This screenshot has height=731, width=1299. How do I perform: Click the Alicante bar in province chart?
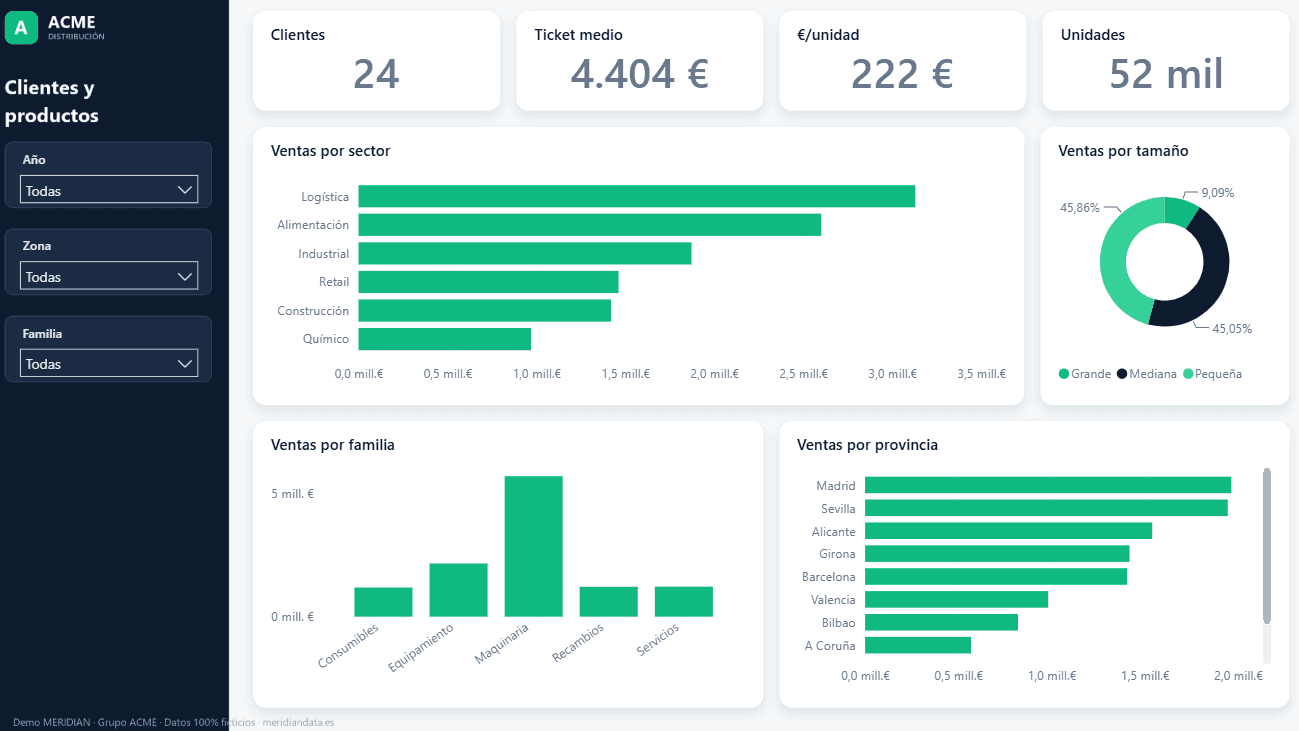point(1008,531)
